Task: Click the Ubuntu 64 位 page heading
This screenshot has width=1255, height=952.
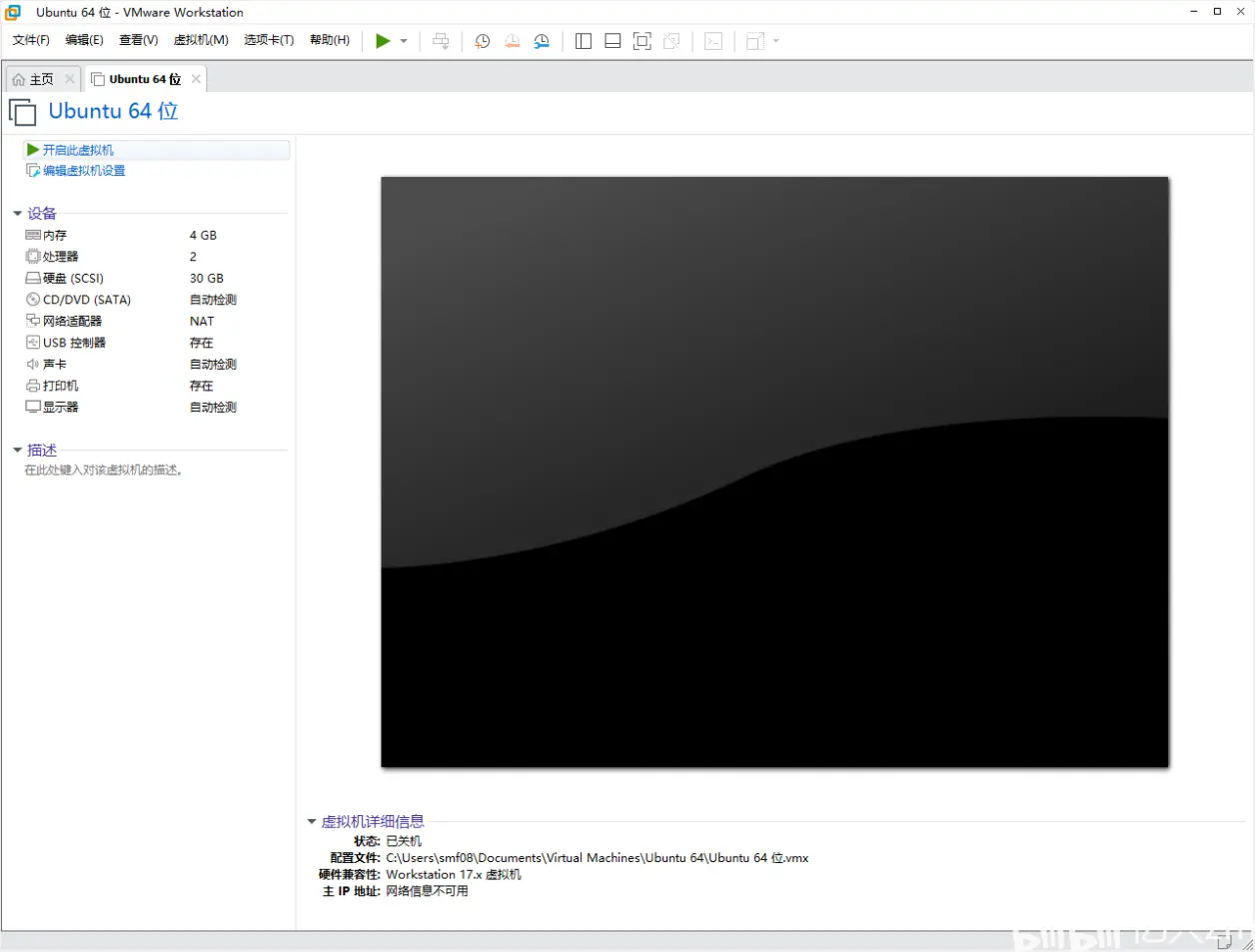Action: click(113, 111)
